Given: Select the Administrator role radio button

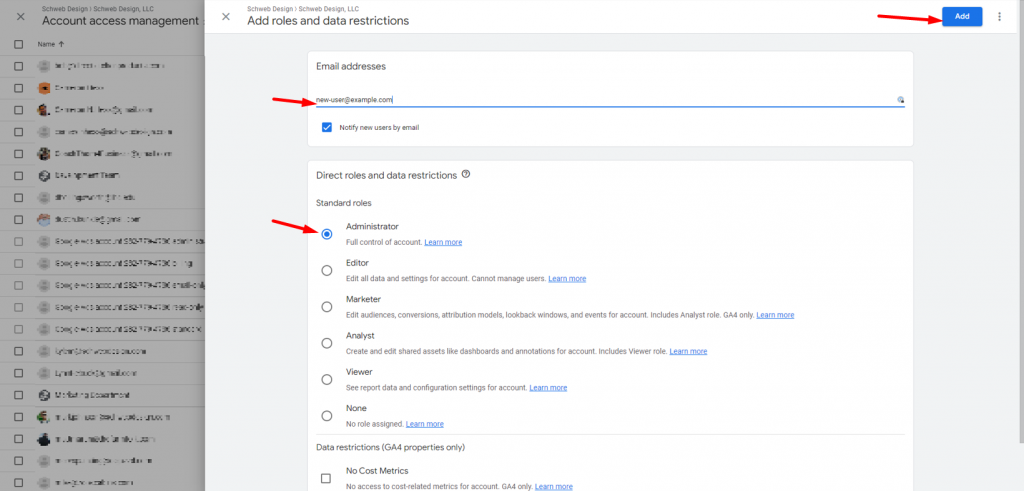Looking at the screenshot, I should [327, 234].
